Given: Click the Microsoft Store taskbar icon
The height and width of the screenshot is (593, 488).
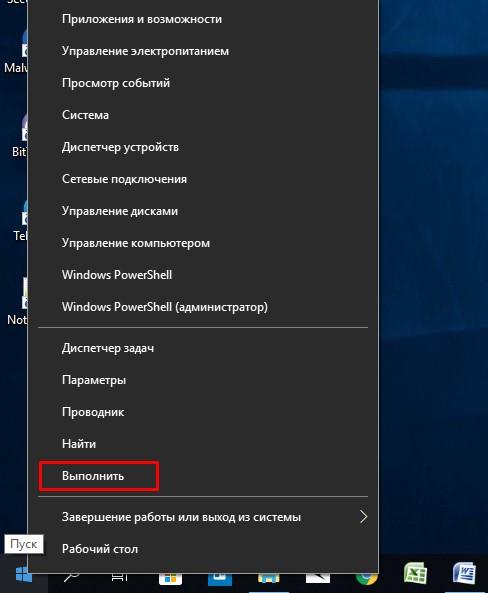Looking at the screenshot, I should pos(170,579).
